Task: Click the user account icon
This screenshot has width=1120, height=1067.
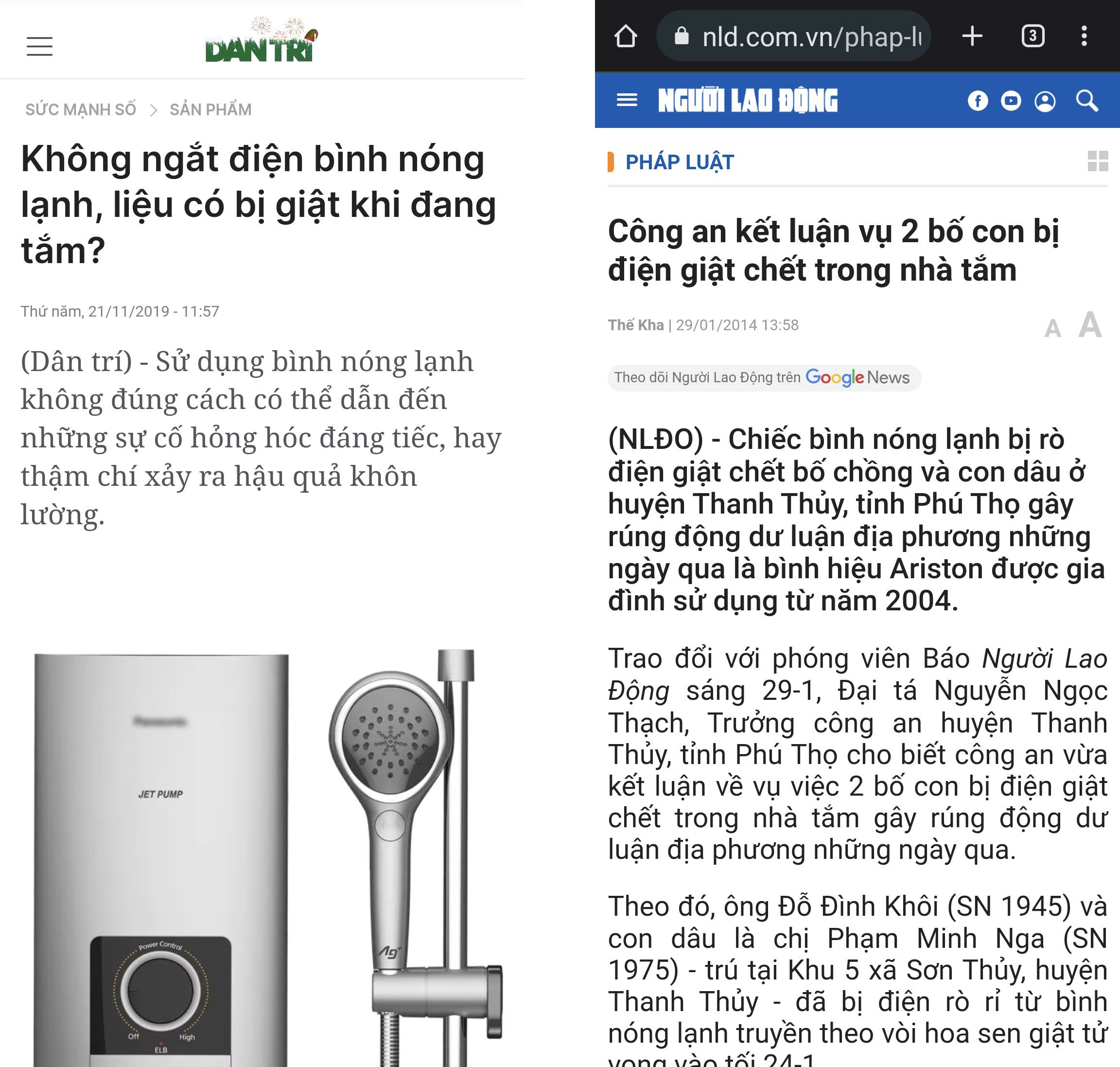Action: (x=1045, y=101)
